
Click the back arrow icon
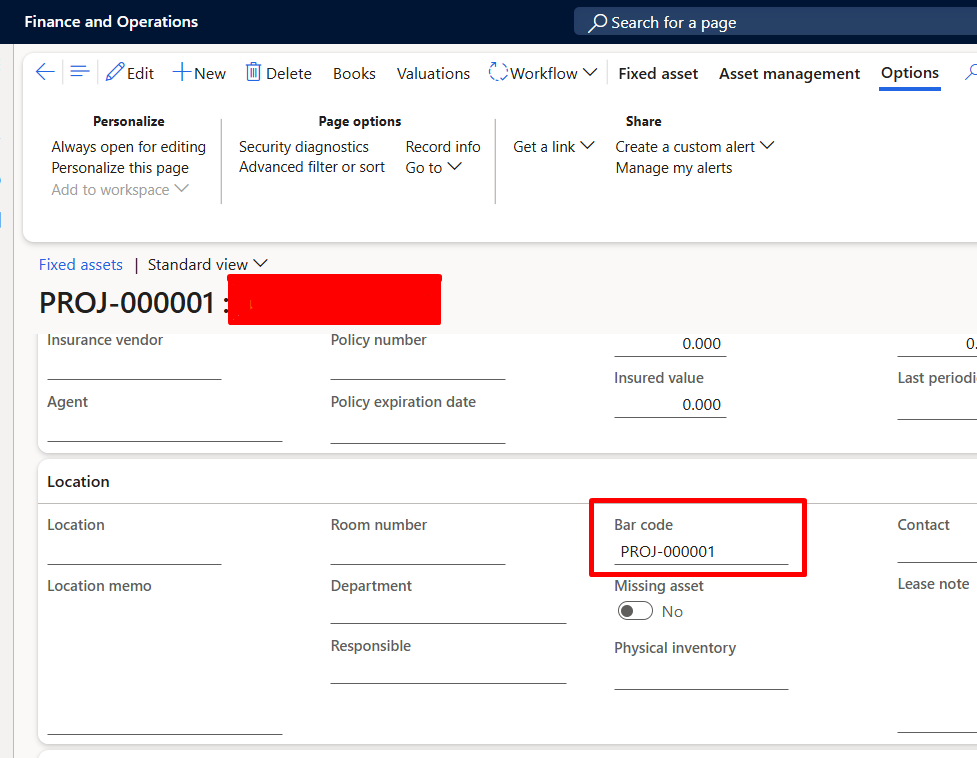click(44, 72)
